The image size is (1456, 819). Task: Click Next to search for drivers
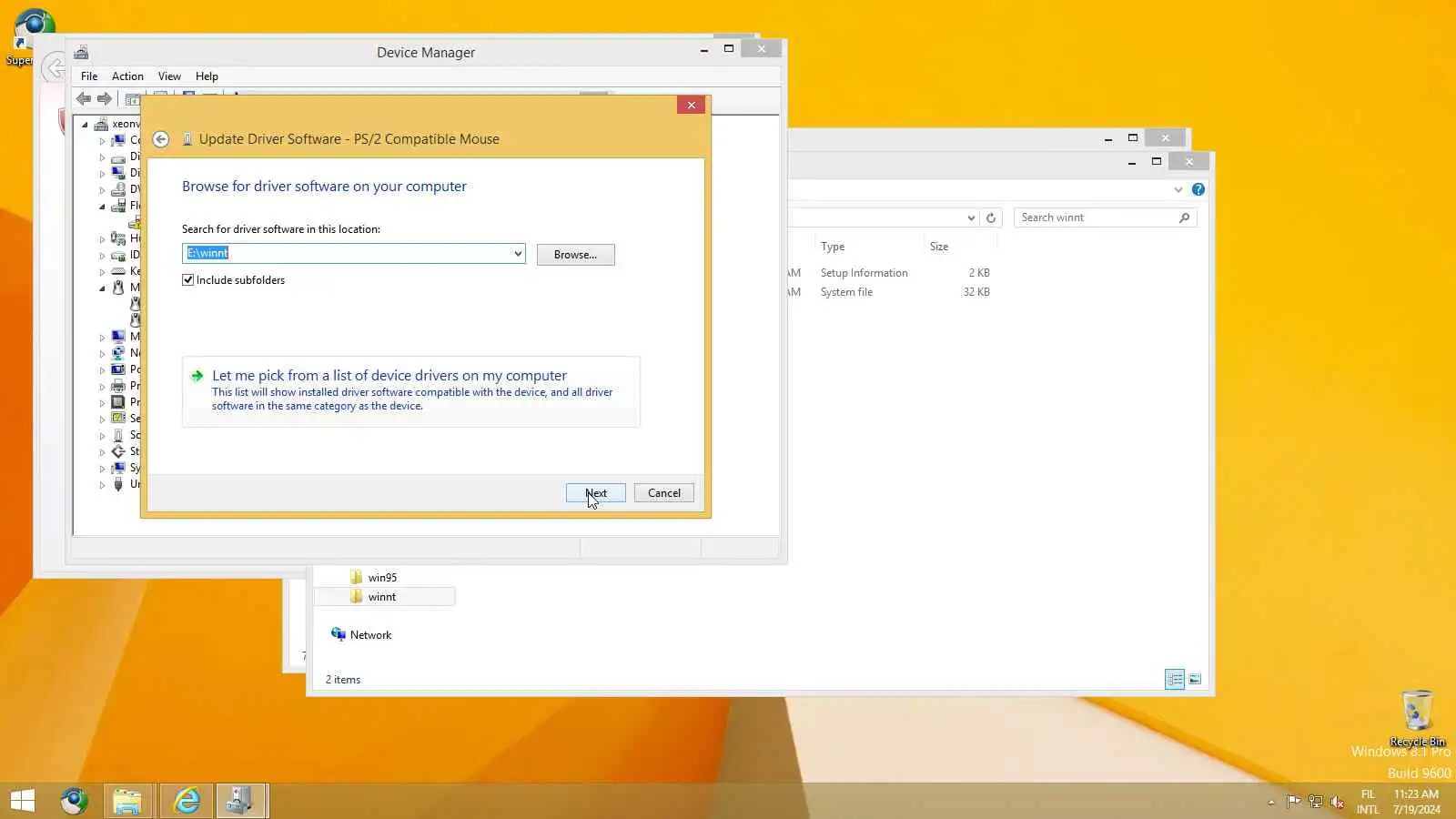596,493
